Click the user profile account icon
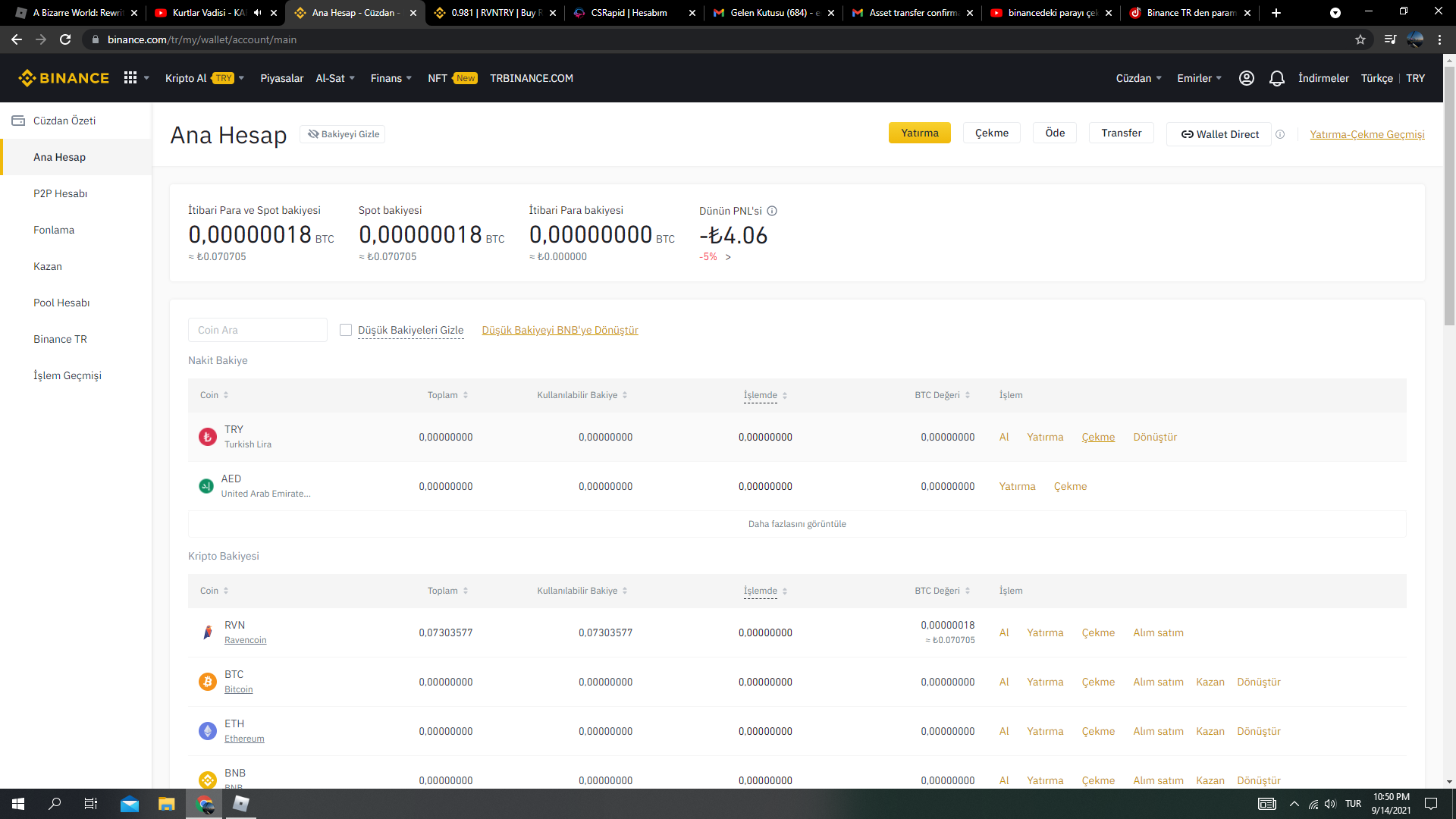 1246,78
